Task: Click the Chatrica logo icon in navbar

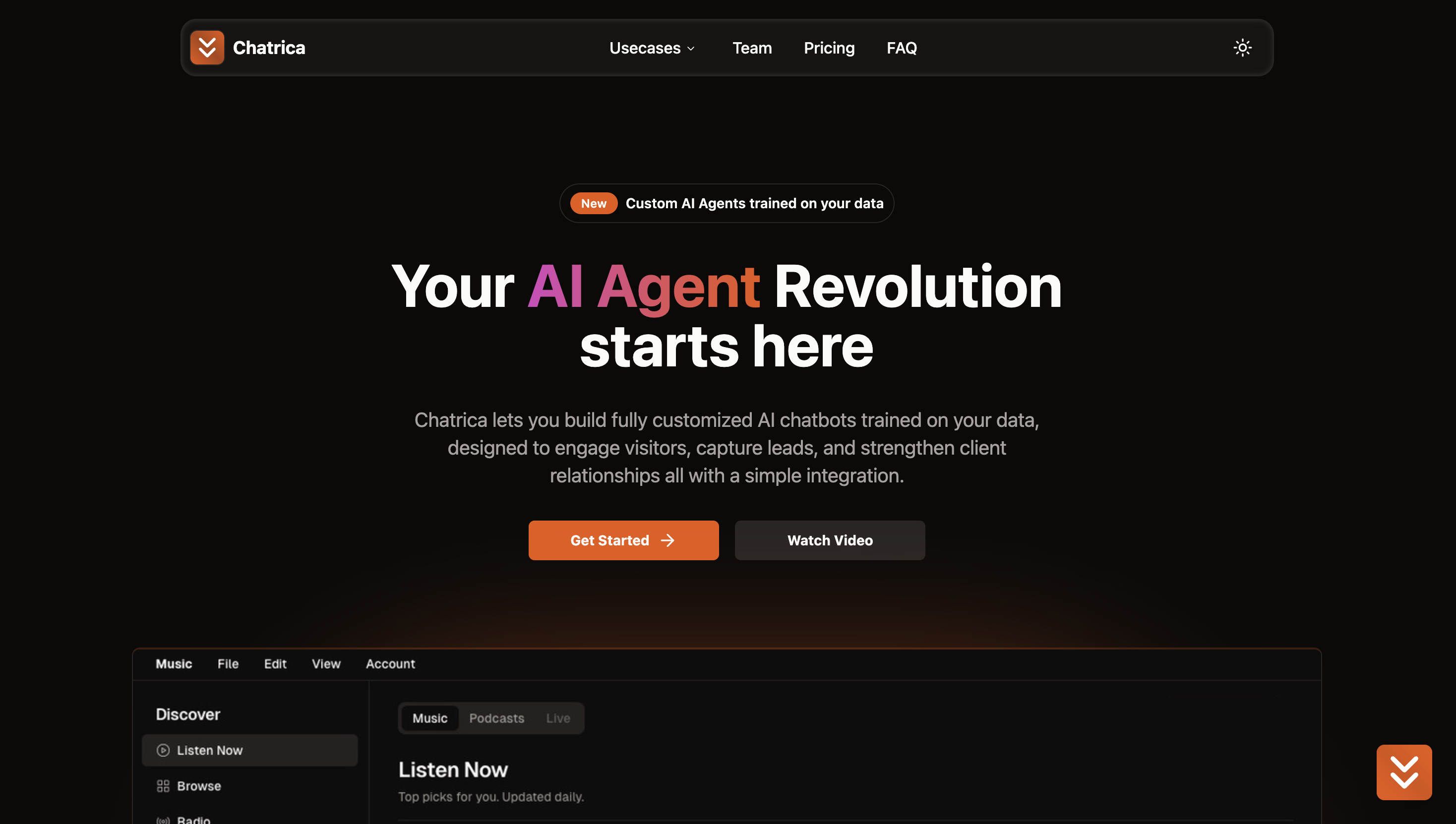Action: click(207, 48)
